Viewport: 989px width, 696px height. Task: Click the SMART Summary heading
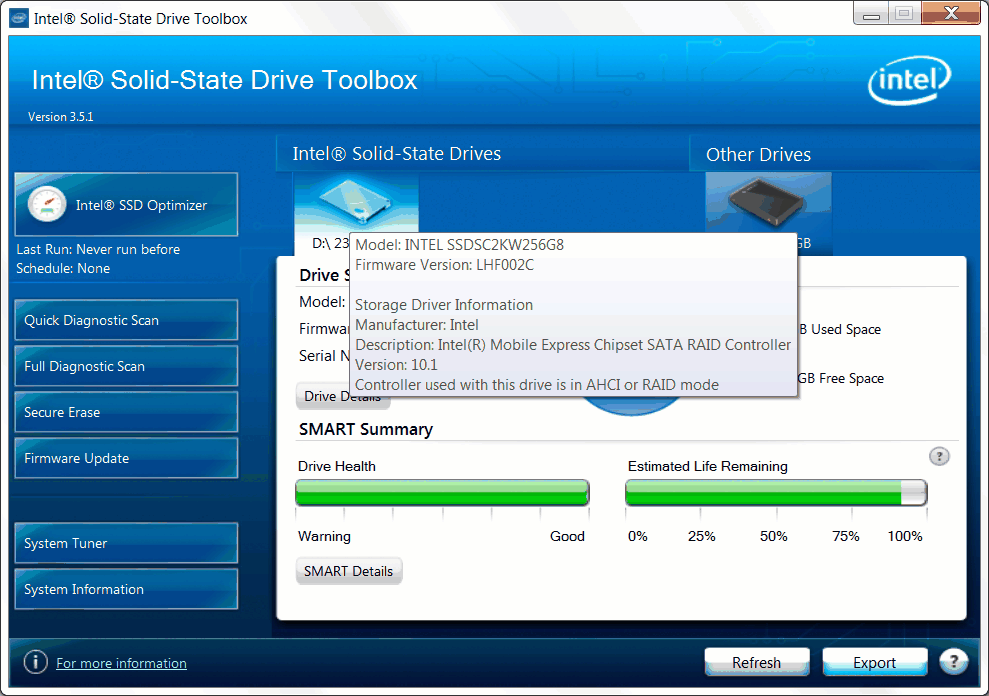366,429
